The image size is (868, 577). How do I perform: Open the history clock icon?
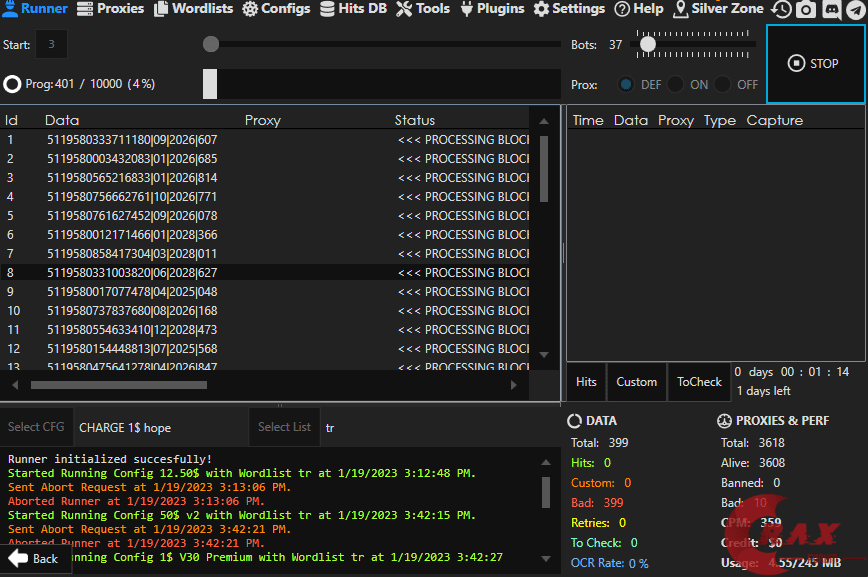781,9
